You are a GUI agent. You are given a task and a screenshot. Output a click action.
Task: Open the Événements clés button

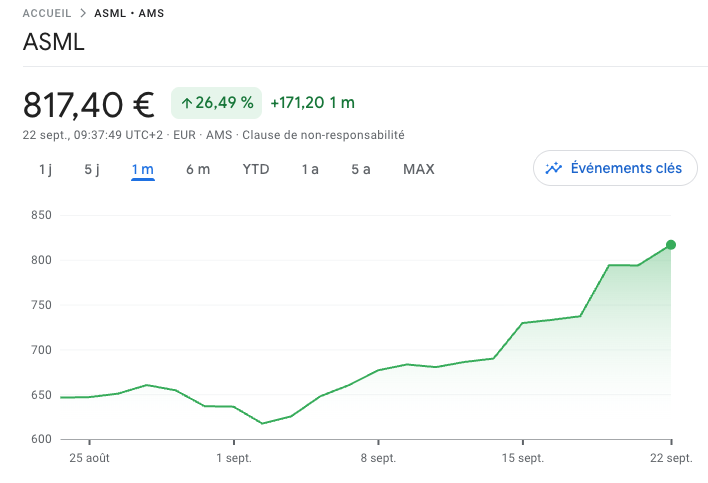pos(615,169)
